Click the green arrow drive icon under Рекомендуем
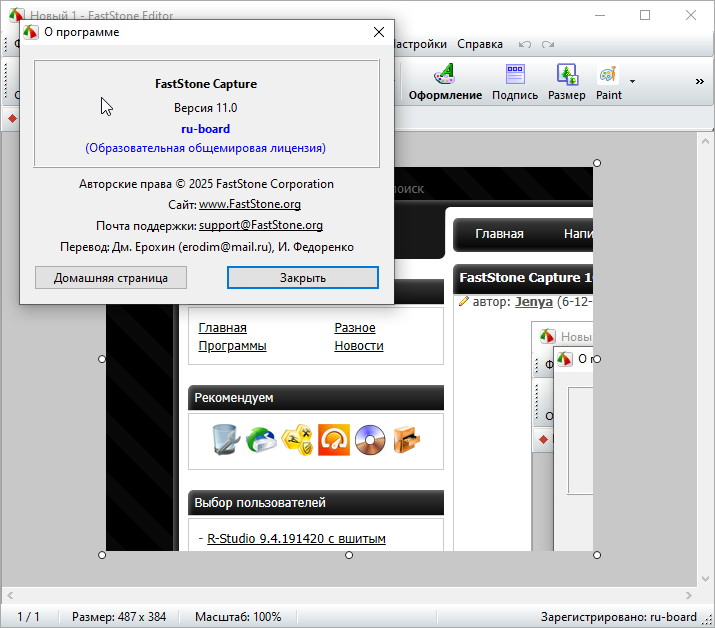The width and height of the screenshot is (715, 628). (261, 440)
